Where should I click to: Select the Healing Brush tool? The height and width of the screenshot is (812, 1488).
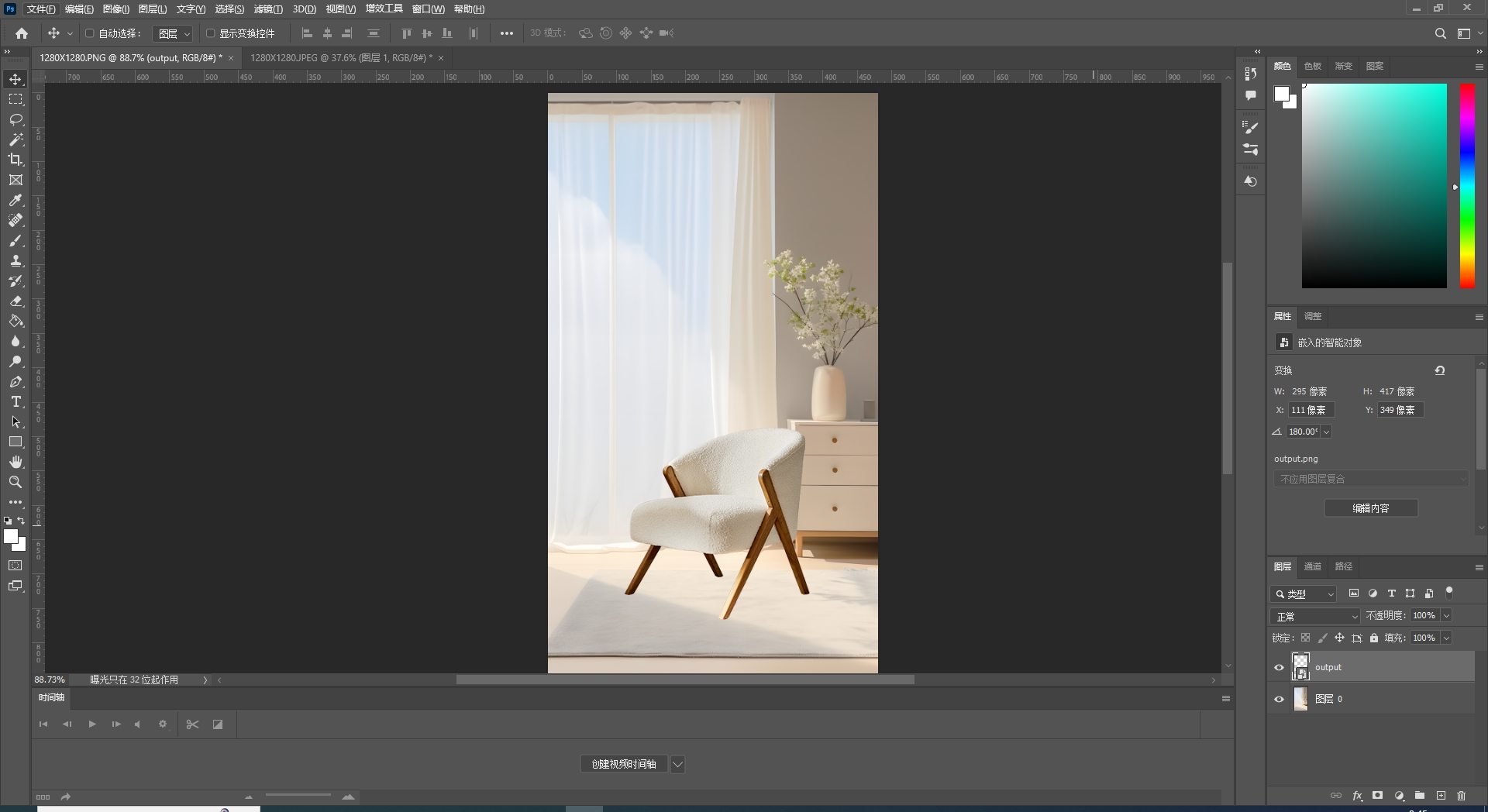(x=15, y=220)
